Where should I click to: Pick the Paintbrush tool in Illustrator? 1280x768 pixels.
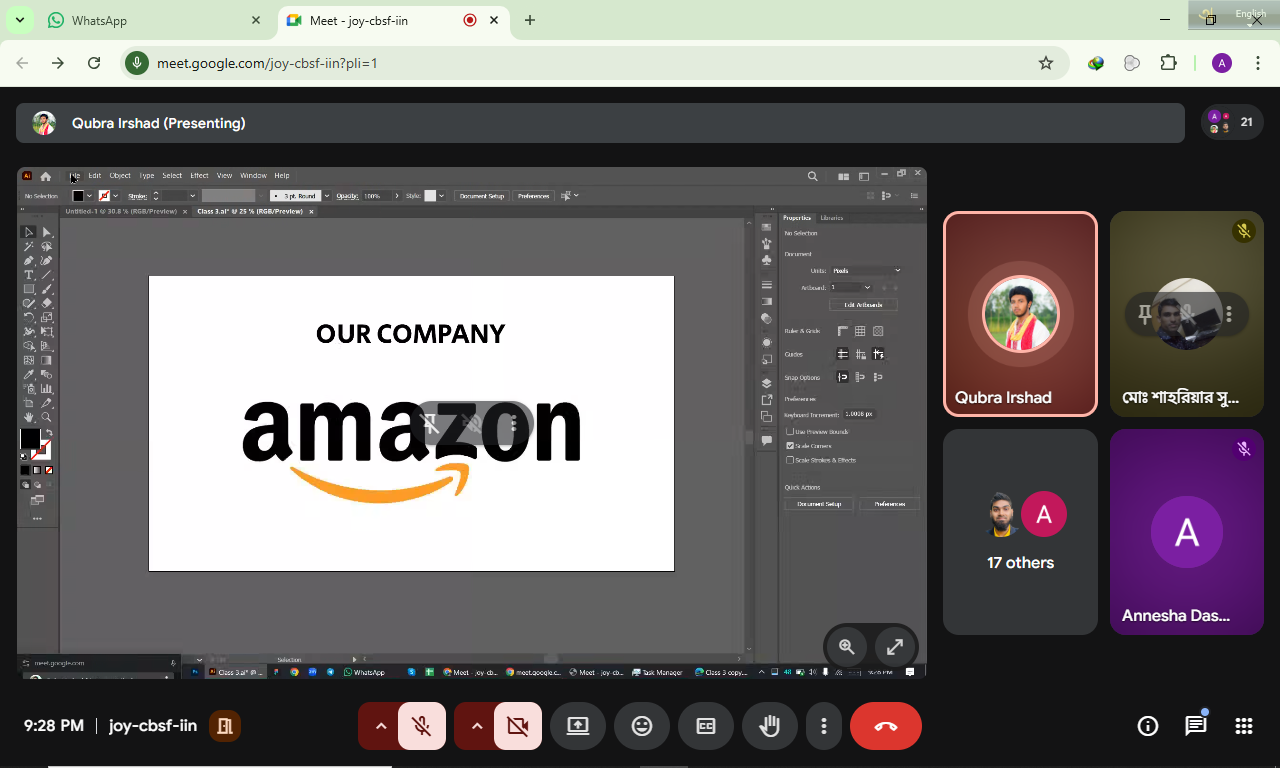click(46, 289)
